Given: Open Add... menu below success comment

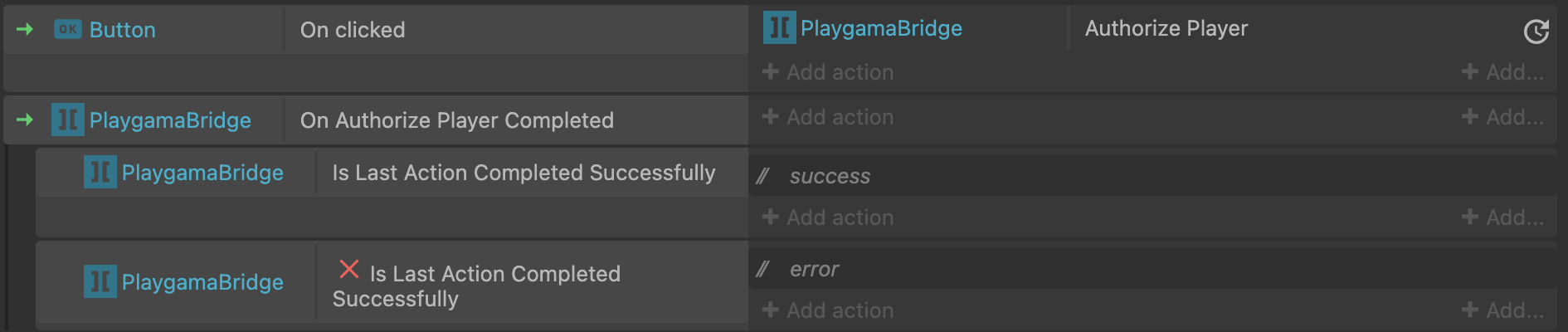Looking at the screenshot, I should click(x=1502, y=217).
